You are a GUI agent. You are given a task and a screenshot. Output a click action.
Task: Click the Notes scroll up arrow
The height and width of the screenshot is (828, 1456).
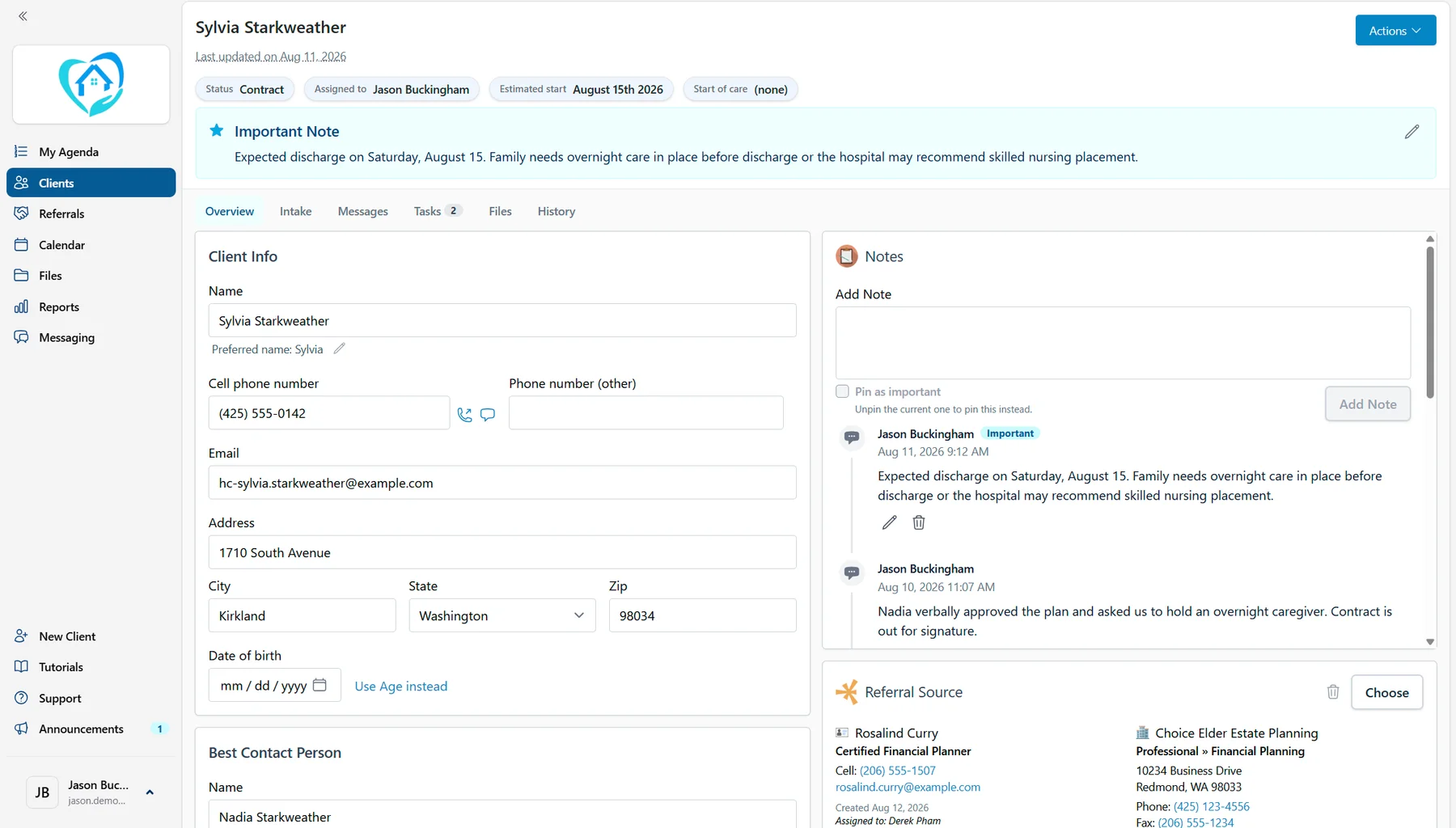1430,239
